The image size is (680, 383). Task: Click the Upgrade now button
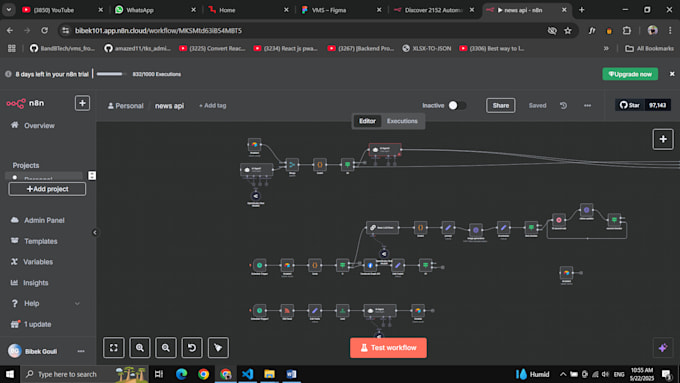point(630,74)
